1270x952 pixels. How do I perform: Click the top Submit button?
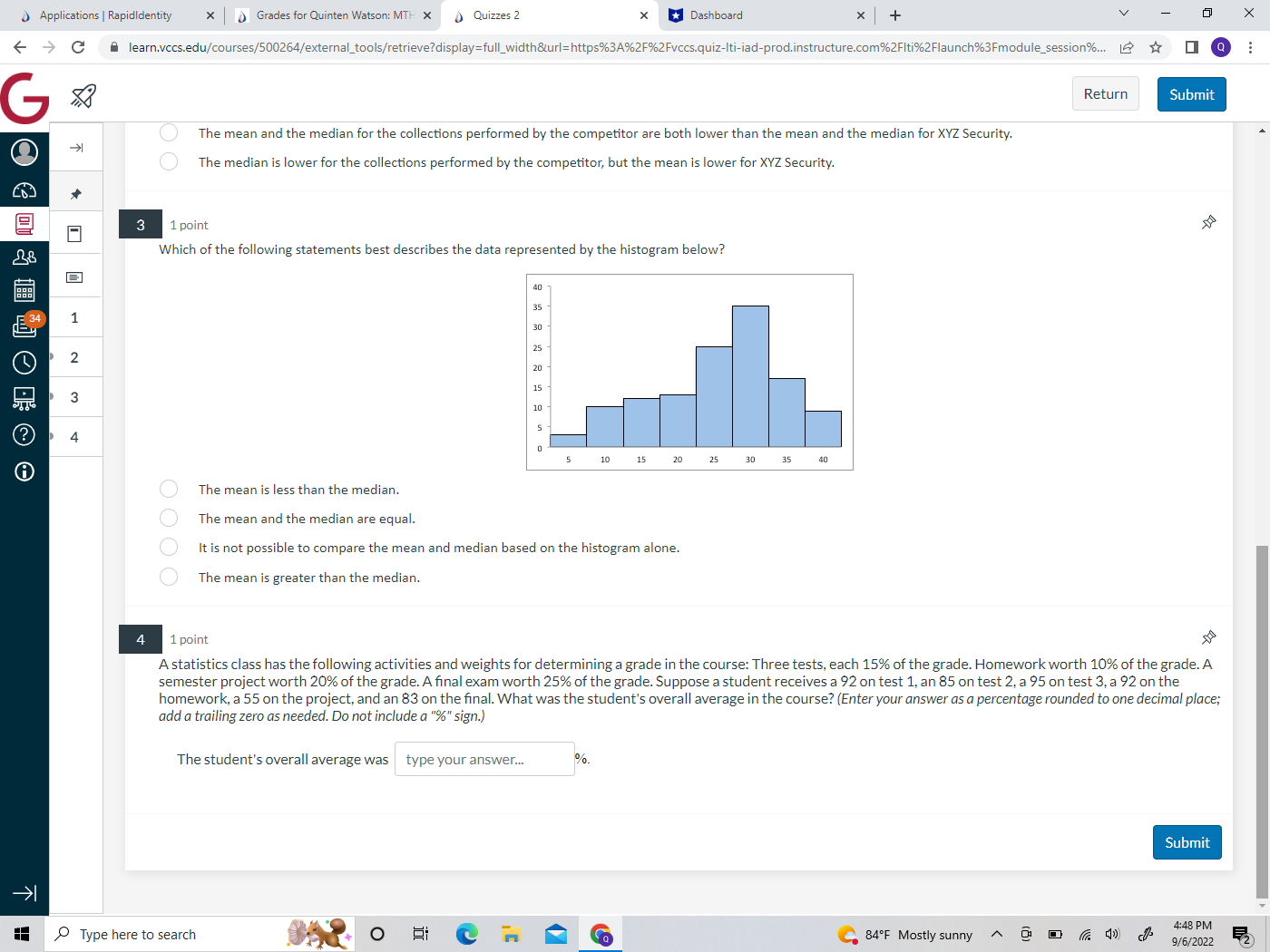point(1191,94)
